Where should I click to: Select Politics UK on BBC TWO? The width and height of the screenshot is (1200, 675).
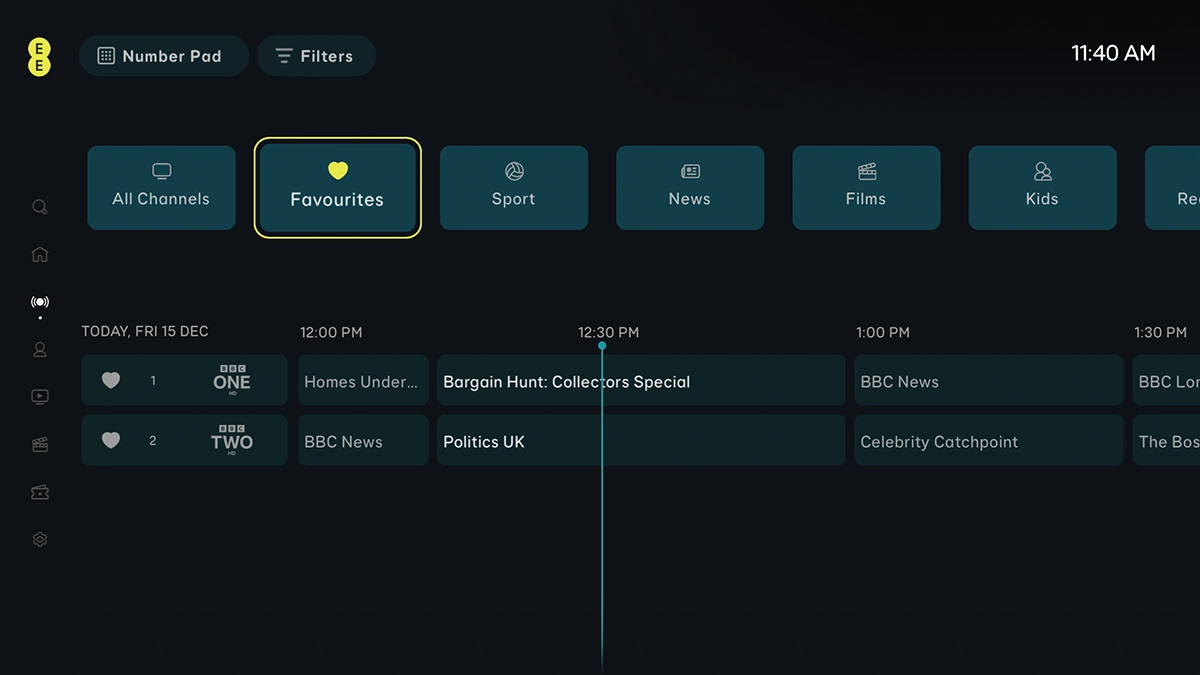coord(640,441)
